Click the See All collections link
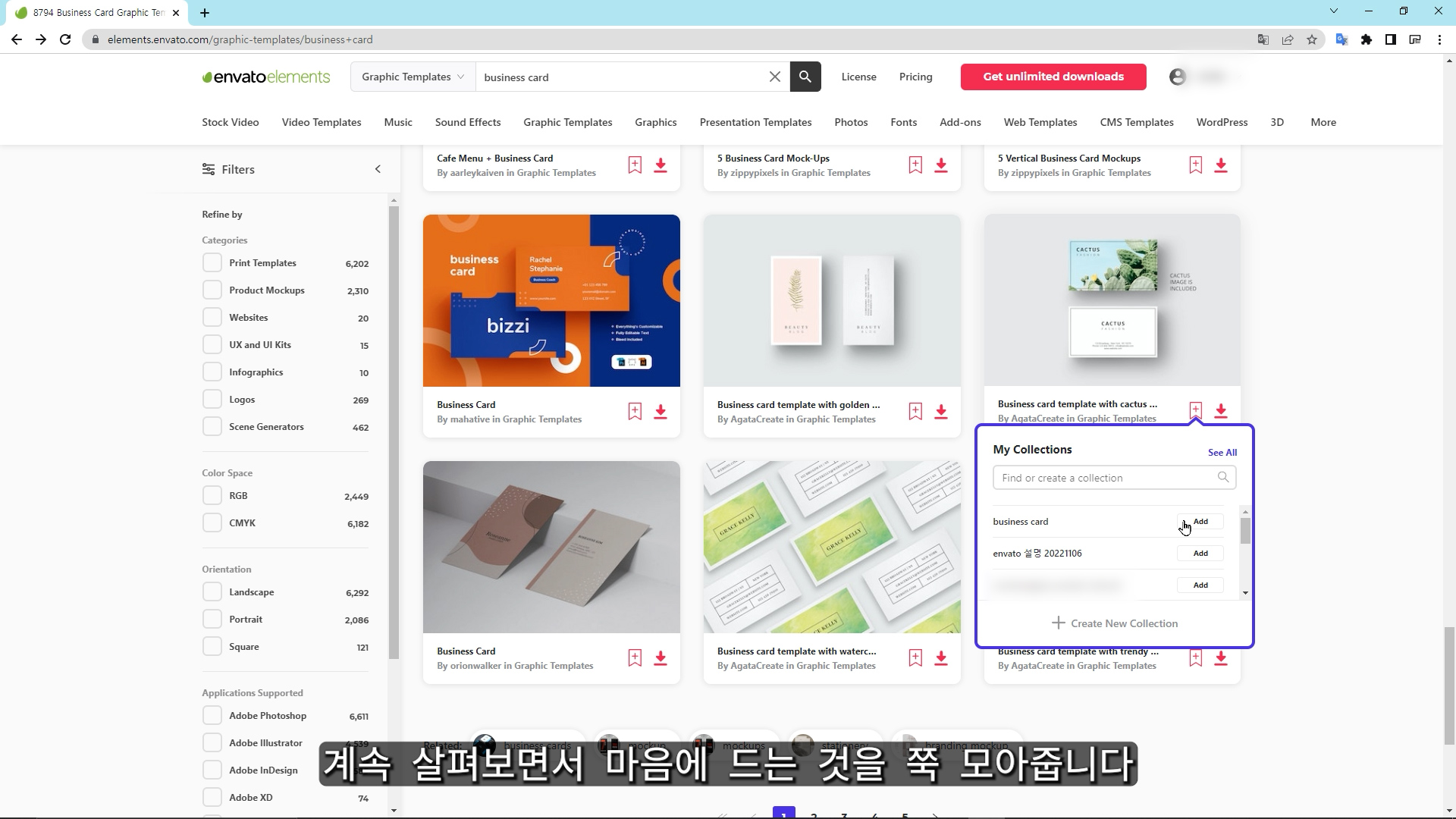 pos(1222,452)
